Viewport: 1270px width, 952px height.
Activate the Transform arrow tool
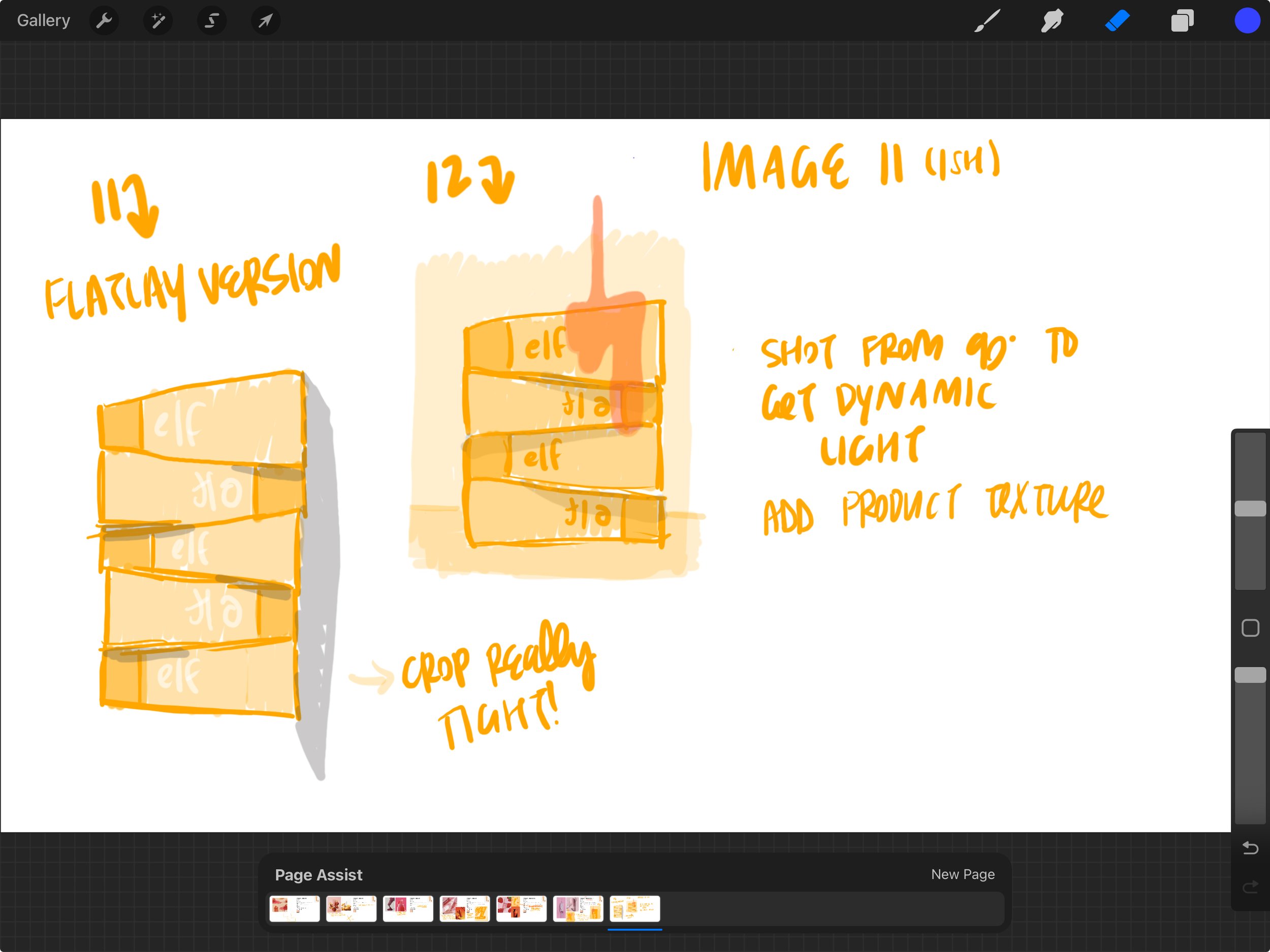tap(265, 21)
